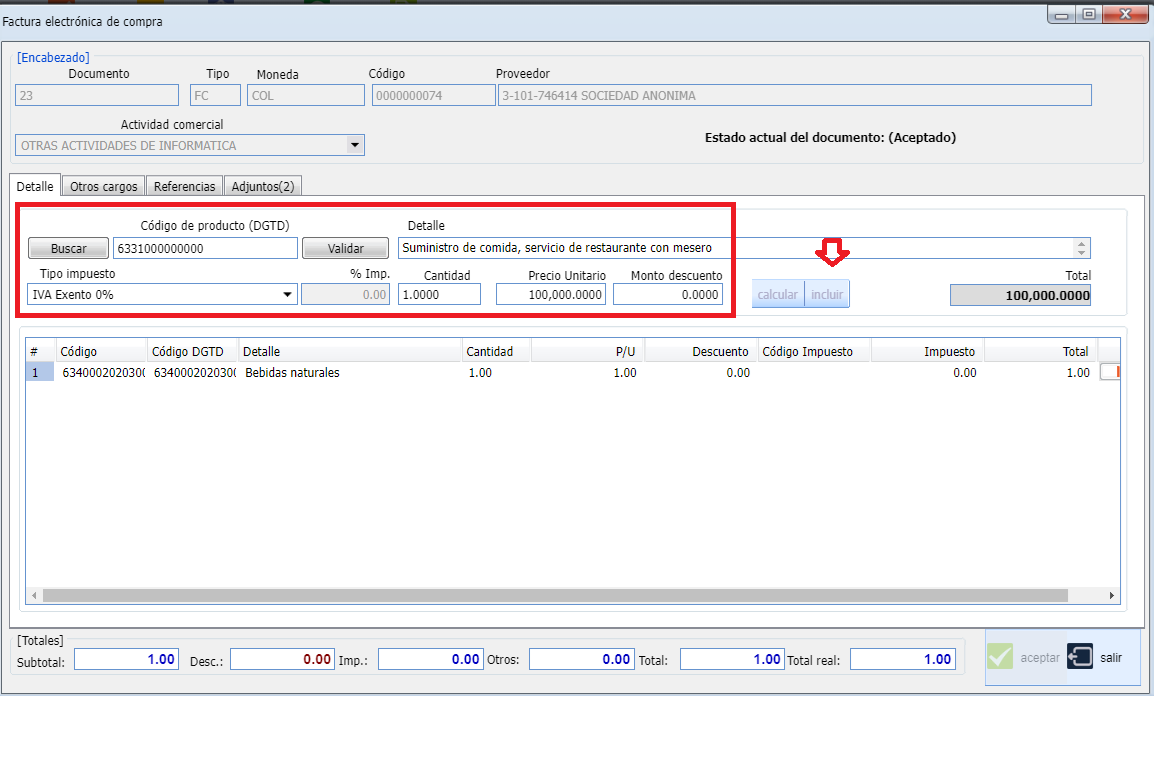Click the Detalle field down spinner arrow
Viewport: 1154px width, 761px height.
click(1081, 252)
